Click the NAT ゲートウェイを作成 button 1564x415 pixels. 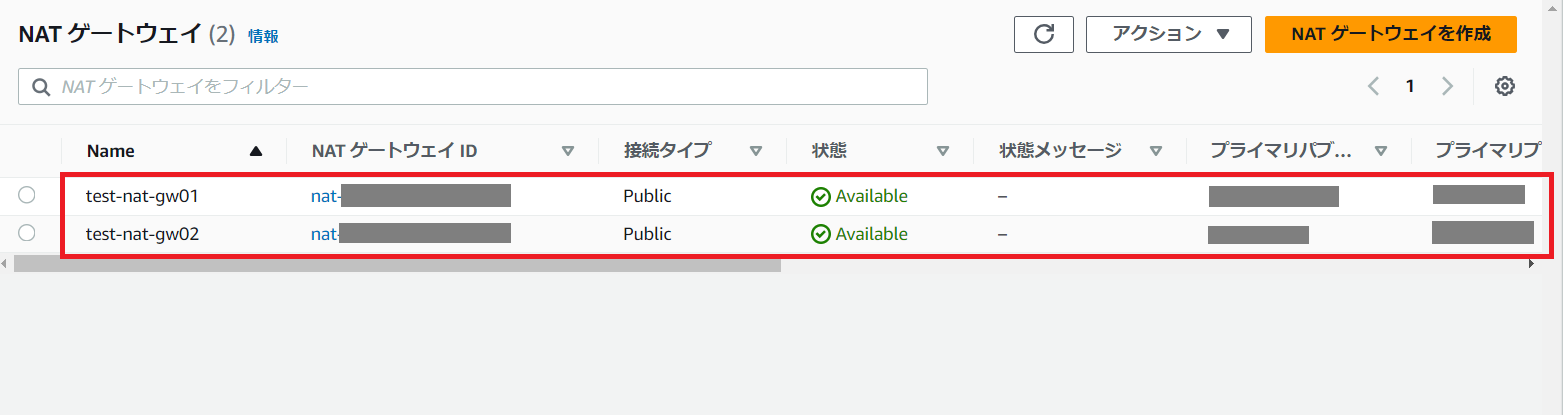1390,34
